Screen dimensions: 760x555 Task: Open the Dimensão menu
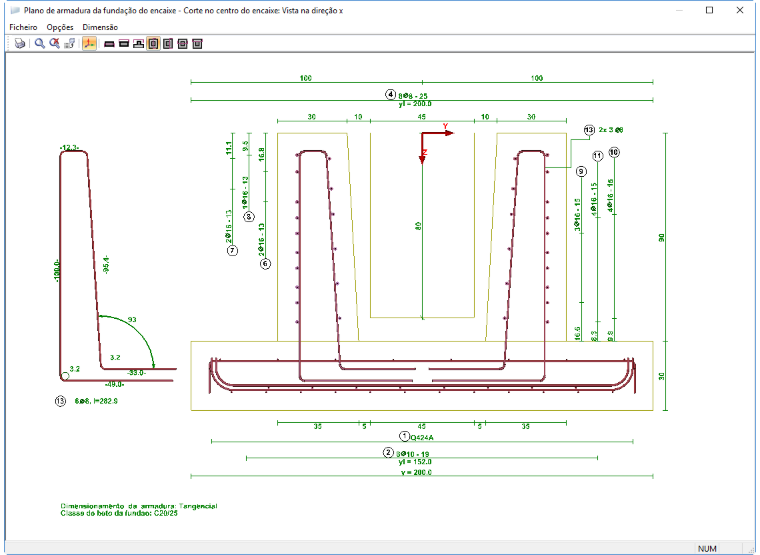click(100, 27)
